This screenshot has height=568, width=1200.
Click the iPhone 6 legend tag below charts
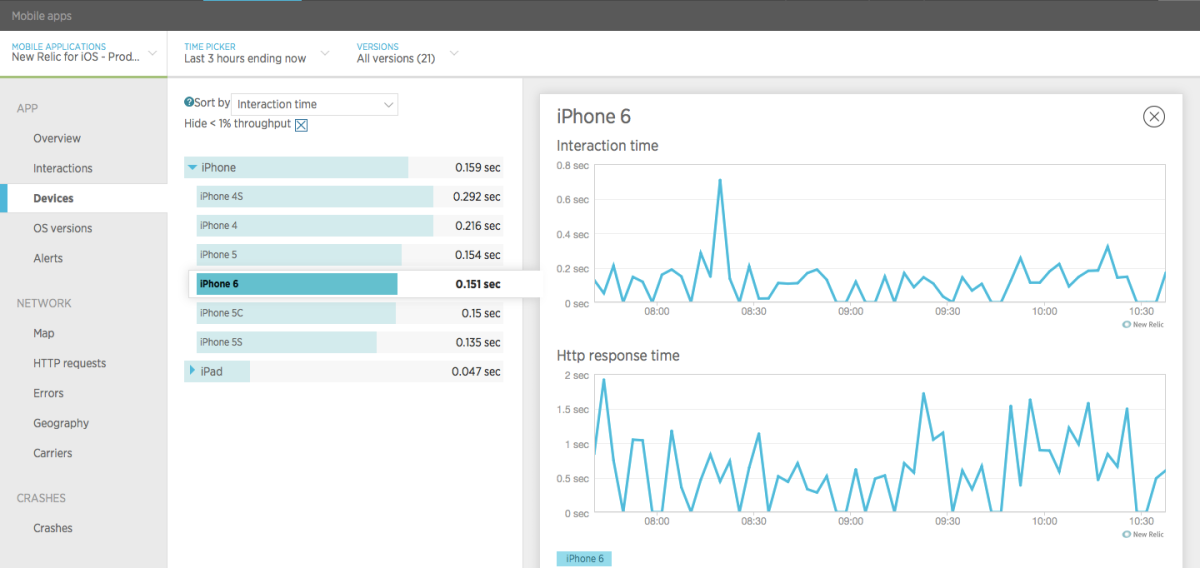coord(584,559)
